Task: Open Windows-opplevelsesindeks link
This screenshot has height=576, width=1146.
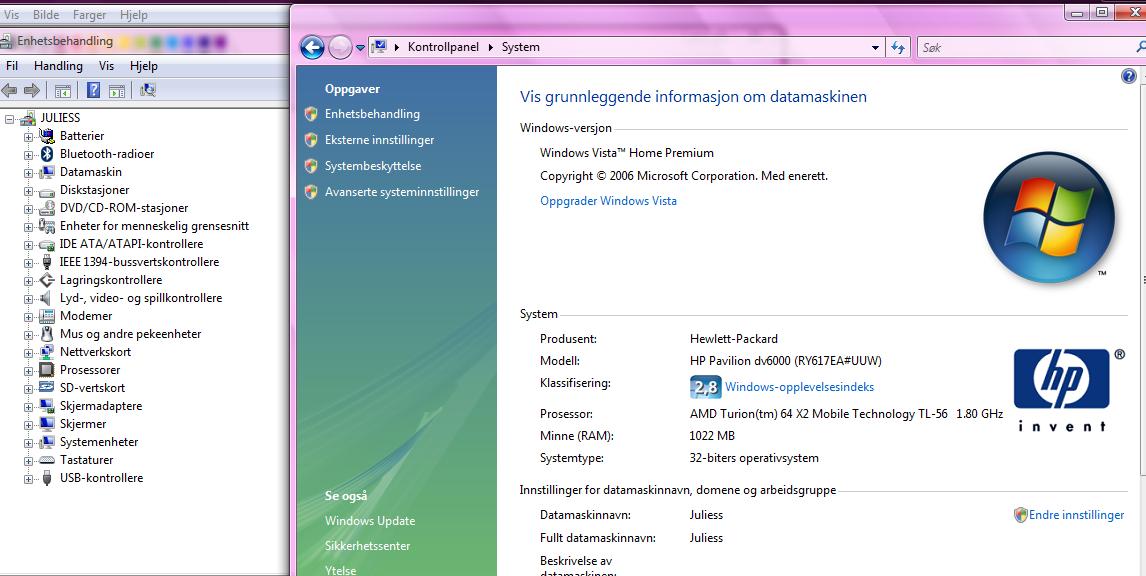Action: click(x=800, y=387)
